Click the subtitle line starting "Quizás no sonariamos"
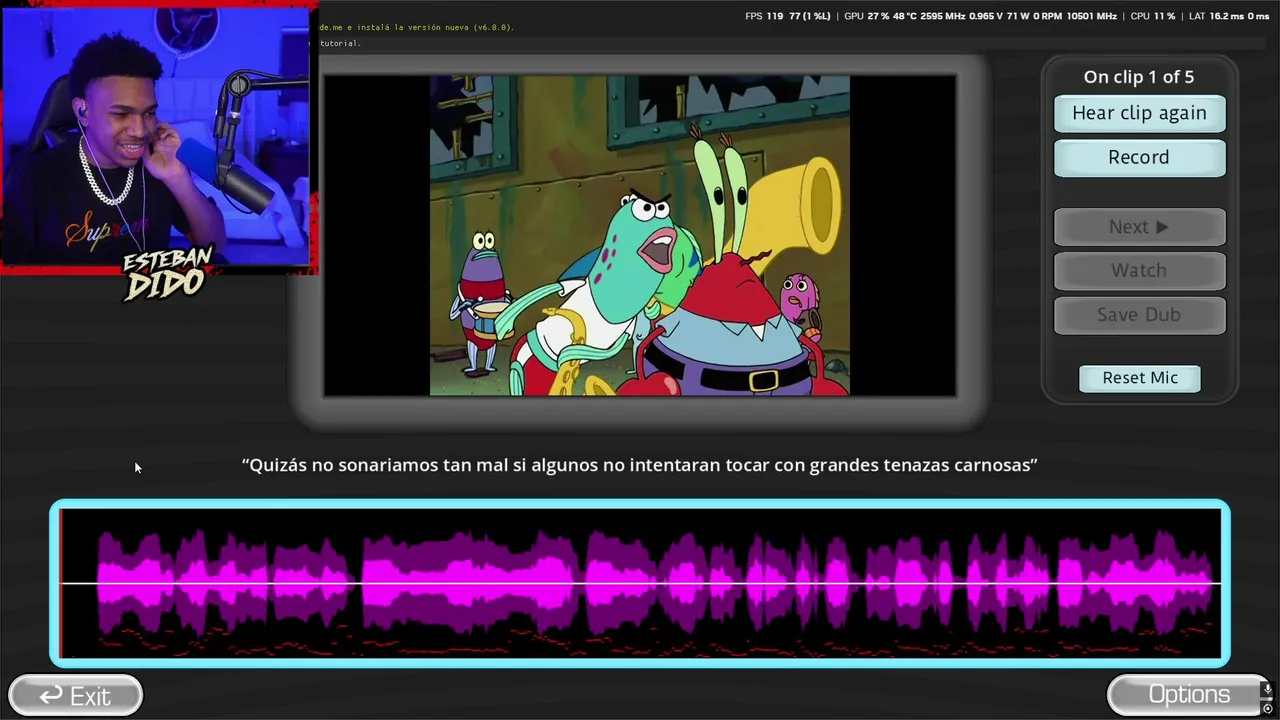The width and height of the screenshot is (1280, 720). click(640, 465)
